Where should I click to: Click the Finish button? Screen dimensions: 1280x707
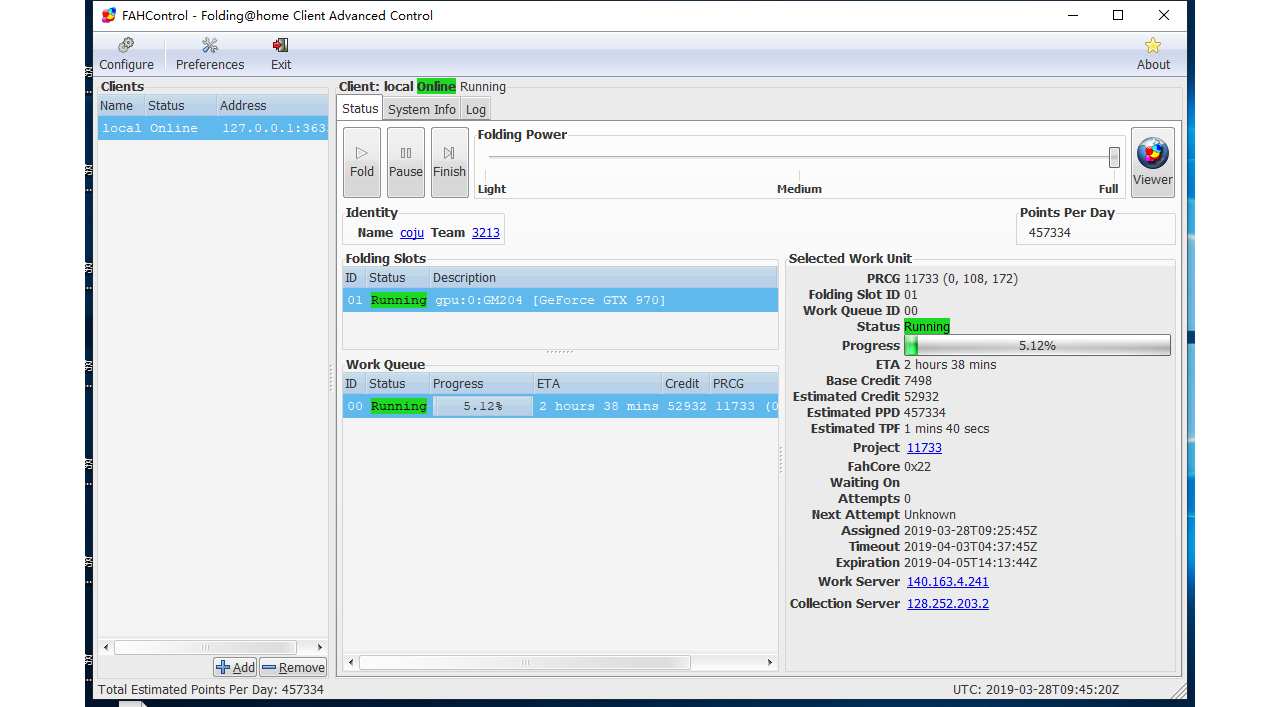coord(449,162)
